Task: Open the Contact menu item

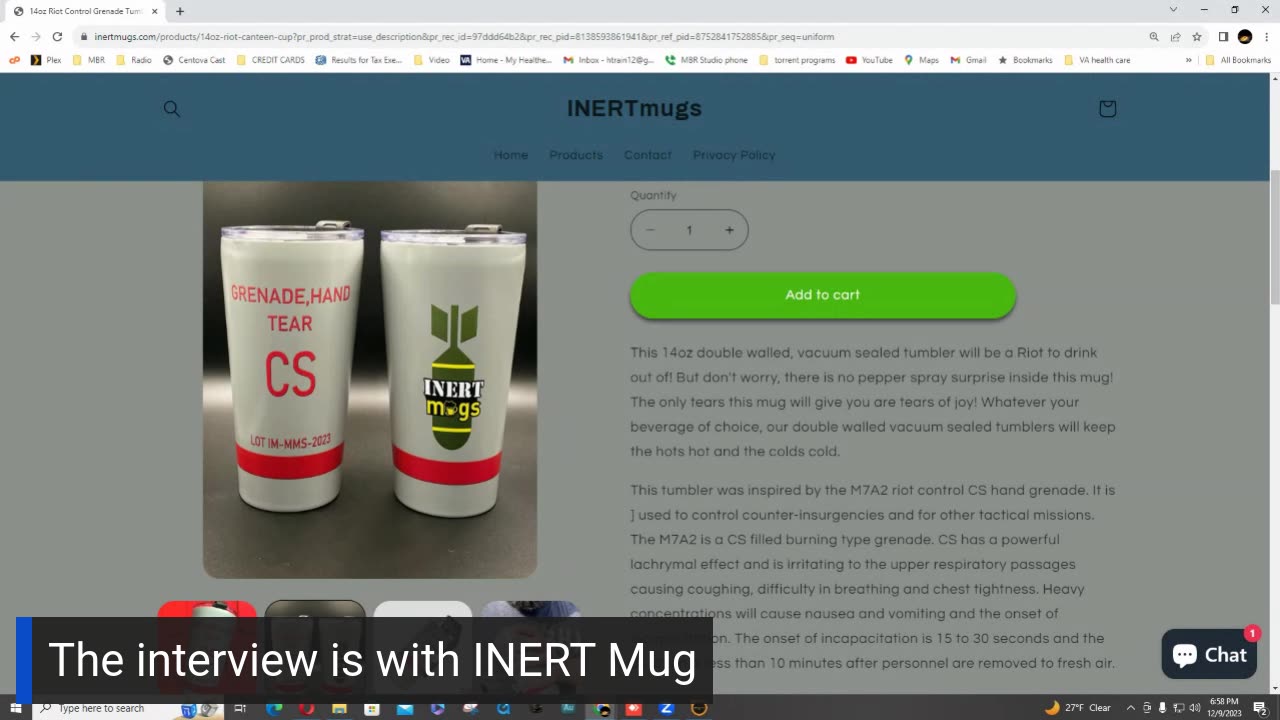Action: point(648,155)
